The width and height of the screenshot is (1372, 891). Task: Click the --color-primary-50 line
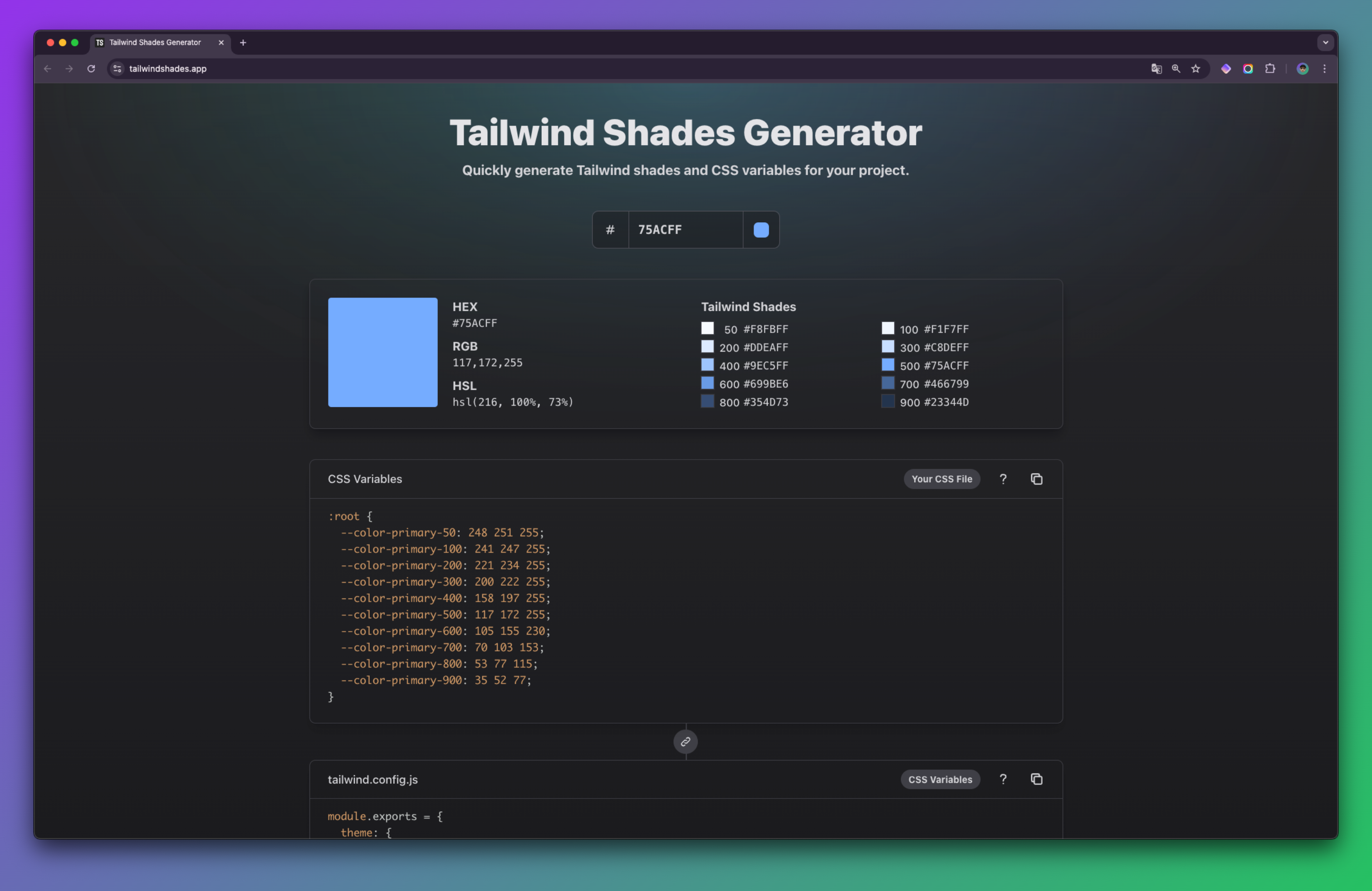pos(442,533)
